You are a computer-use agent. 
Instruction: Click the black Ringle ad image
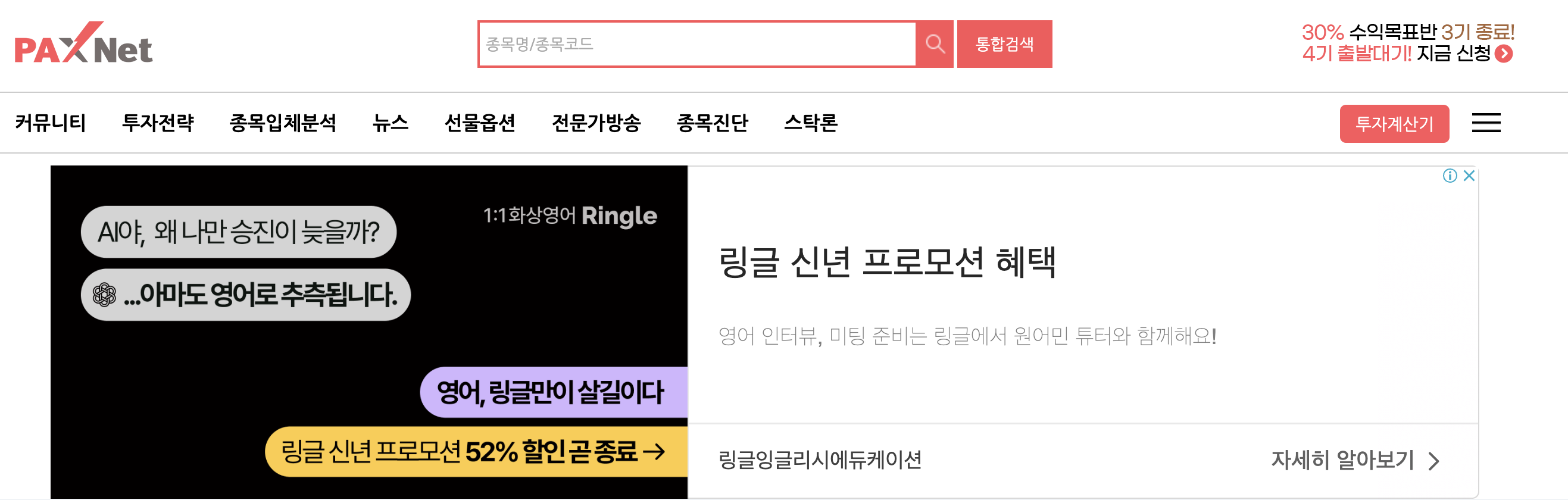(x=369, y=332)
